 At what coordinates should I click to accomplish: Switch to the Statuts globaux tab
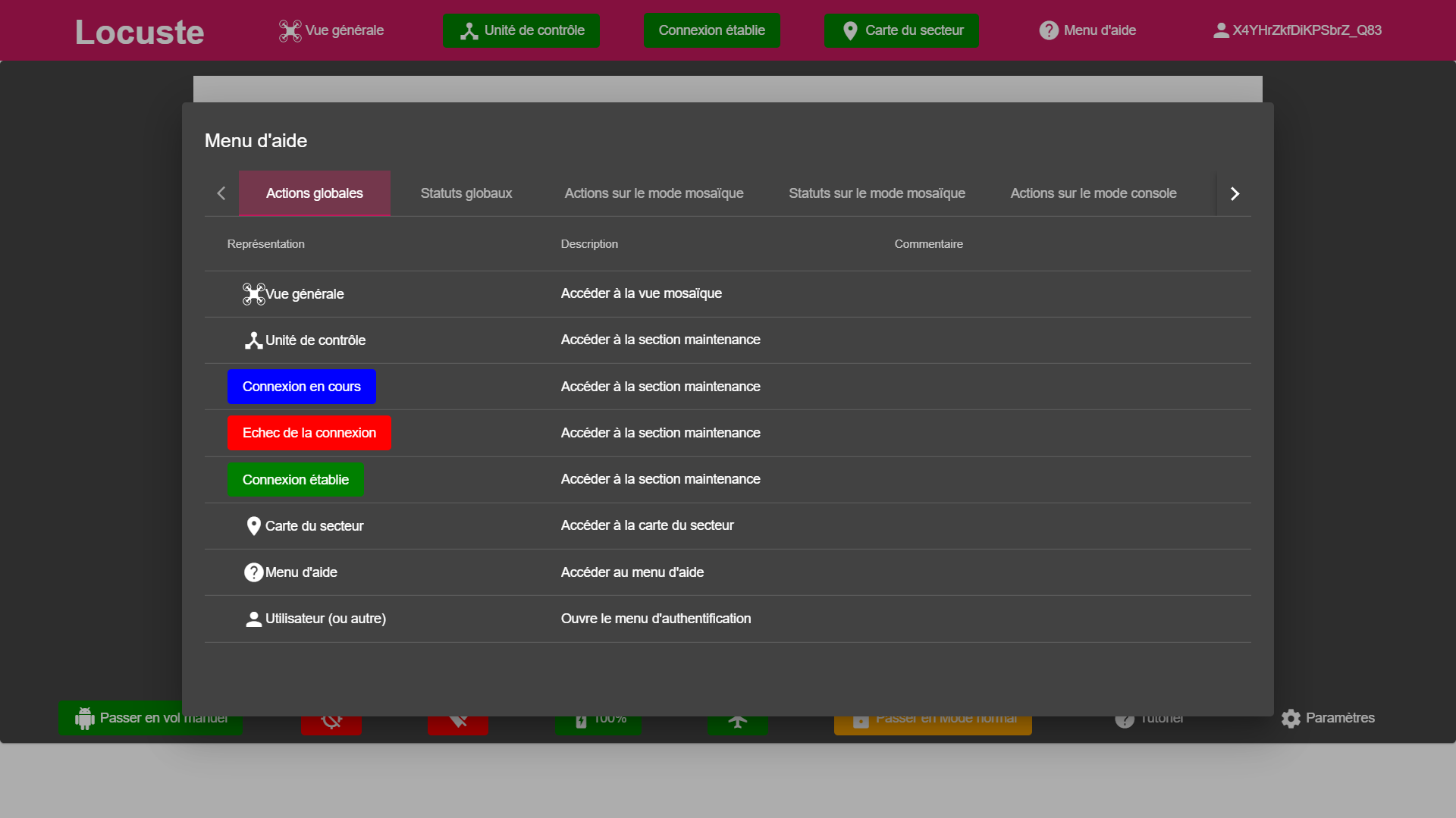click(x=466, y=193)
